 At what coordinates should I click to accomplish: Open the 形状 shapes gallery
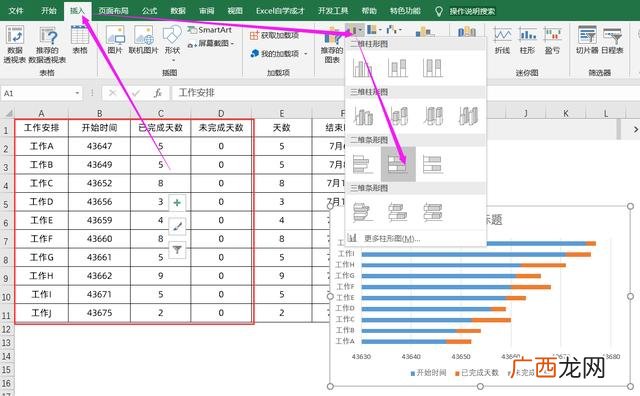[x=172, y=43]
